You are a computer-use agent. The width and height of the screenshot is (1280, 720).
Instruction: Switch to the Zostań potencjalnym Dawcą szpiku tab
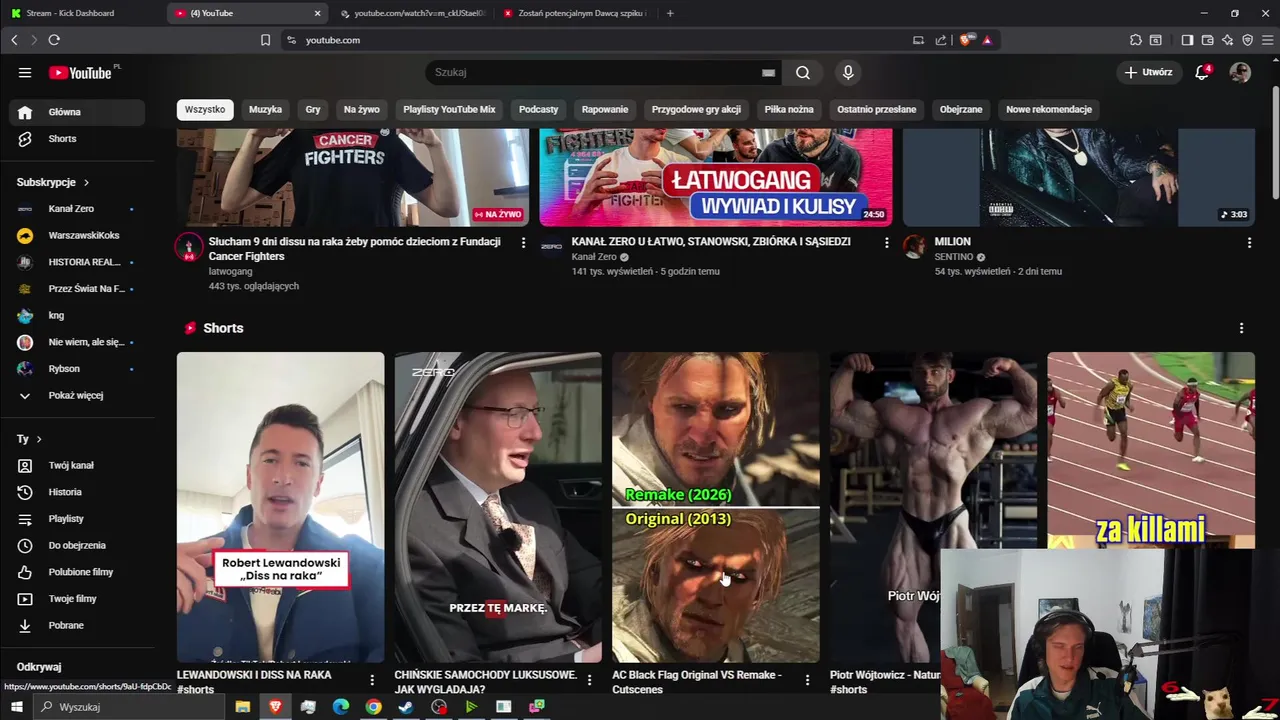coord(575,13)
